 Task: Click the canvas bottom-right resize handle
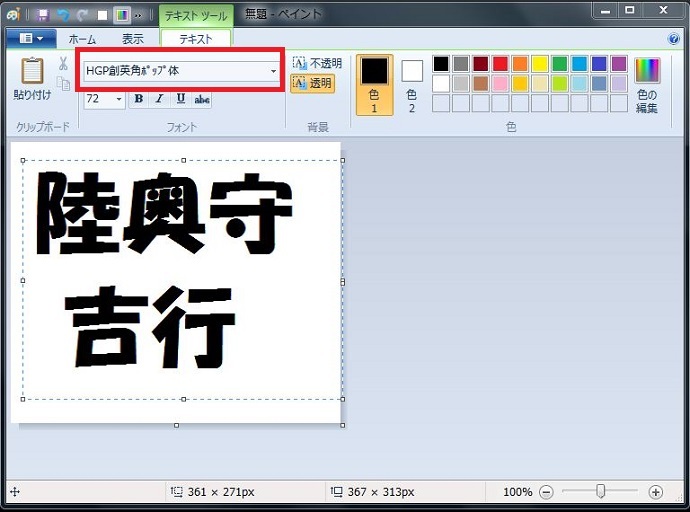point(343,425)
